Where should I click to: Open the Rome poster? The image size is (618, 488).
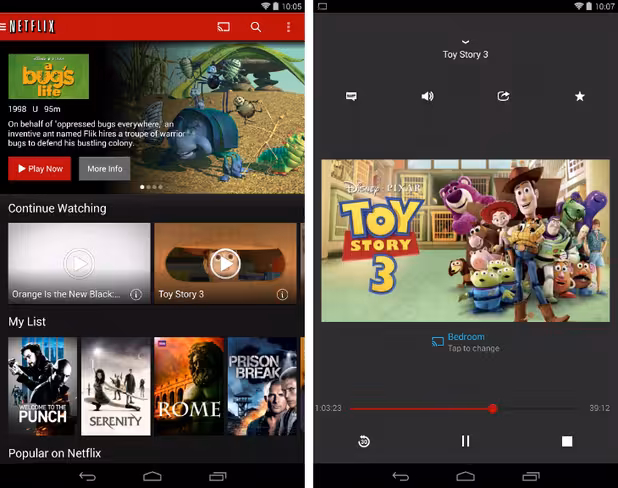pyautogui.click(x=189, y=386)
